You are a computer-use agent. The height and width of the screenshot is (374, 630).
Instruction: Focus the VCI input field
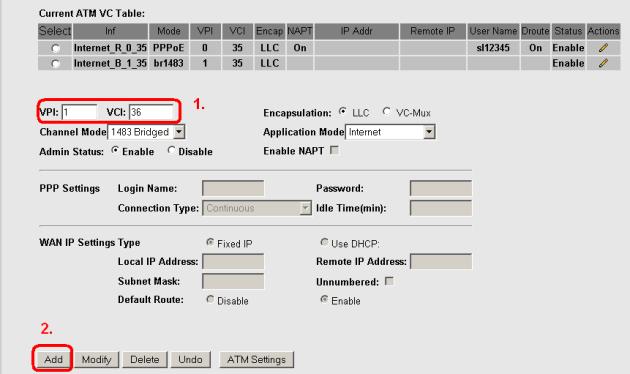[151, 112]
